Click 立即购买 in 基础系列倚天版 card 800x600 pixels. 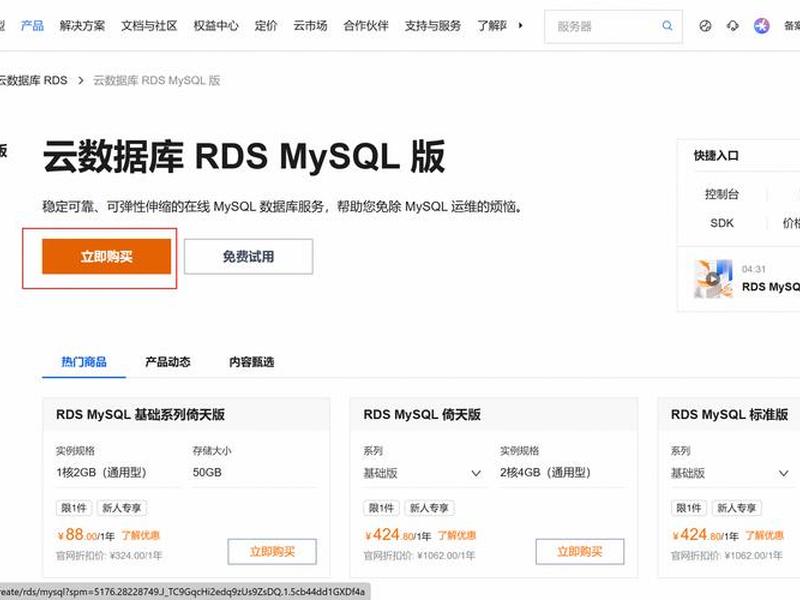272,551
